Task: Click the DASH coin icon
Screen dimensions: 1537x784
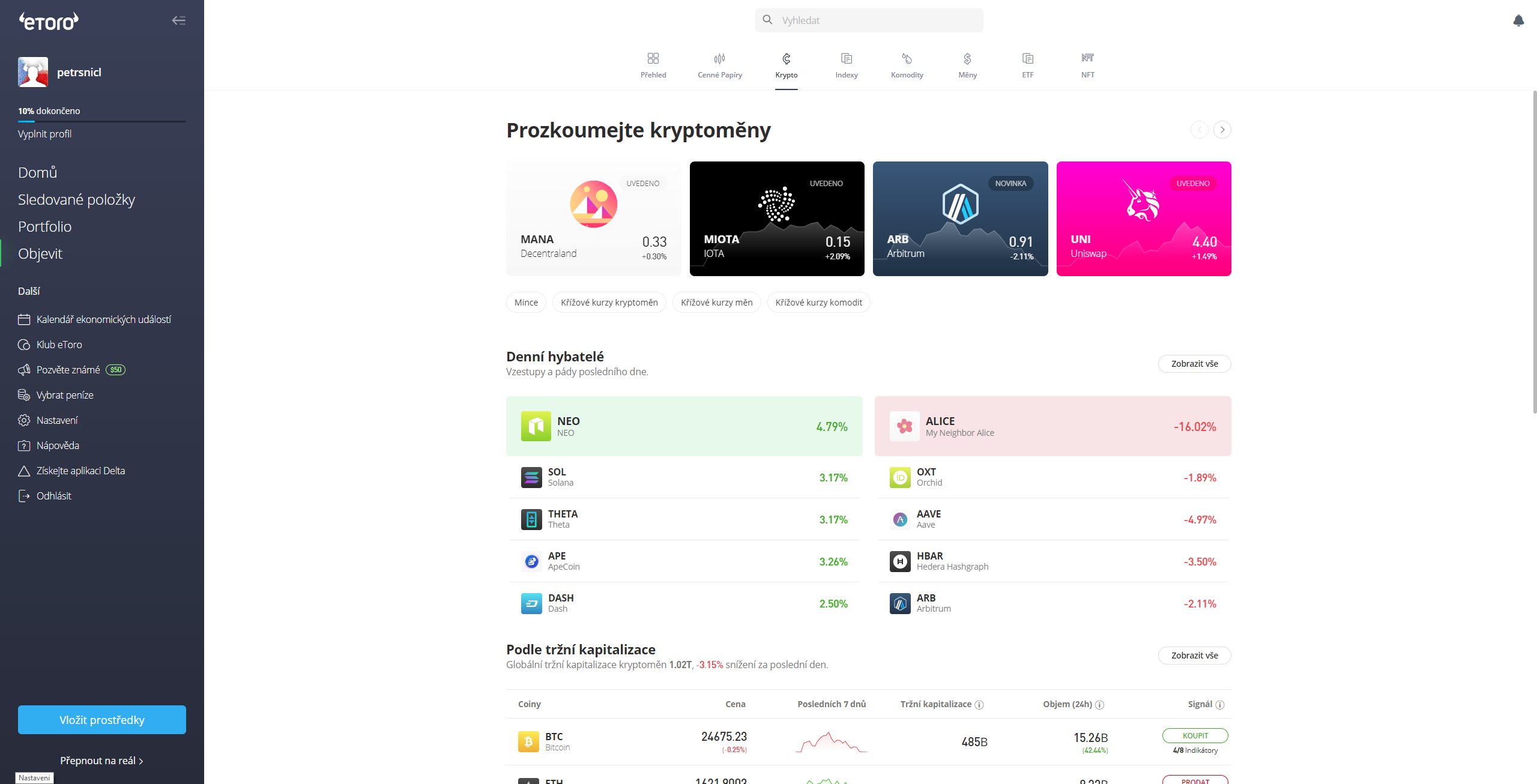Action: click(x=531, y=603)
